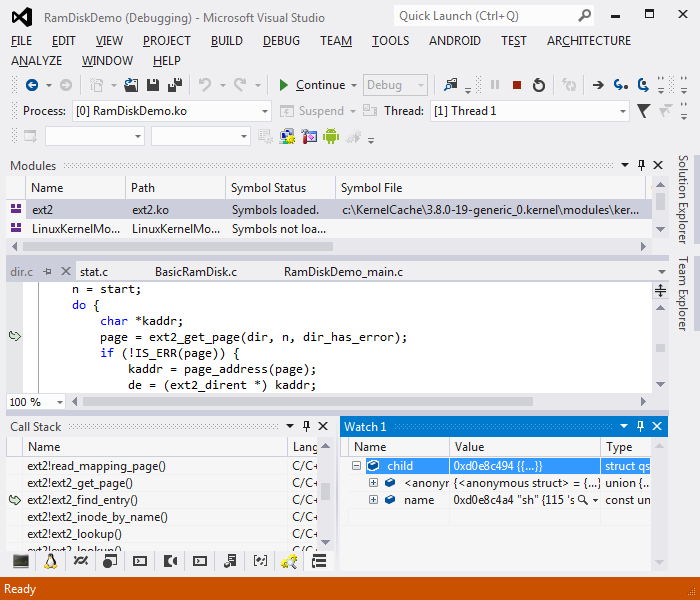Viewport: 700px width, 600px height.
Task: Select the LinuxKernelMo... row in Modules
Action: coord(329,229)
